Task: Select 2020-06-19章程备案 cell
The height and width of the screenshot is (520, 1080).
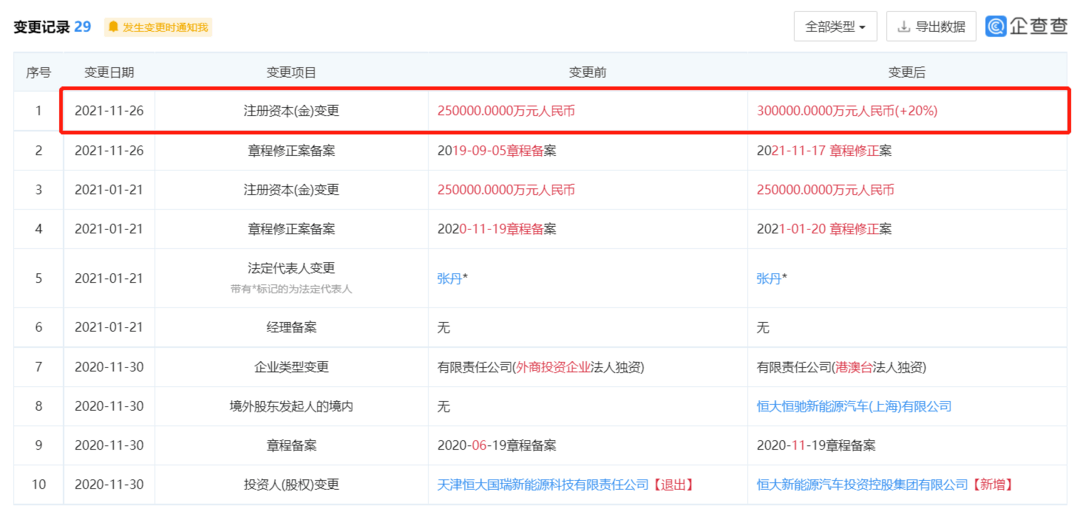Action: click(x=497, y=446)
